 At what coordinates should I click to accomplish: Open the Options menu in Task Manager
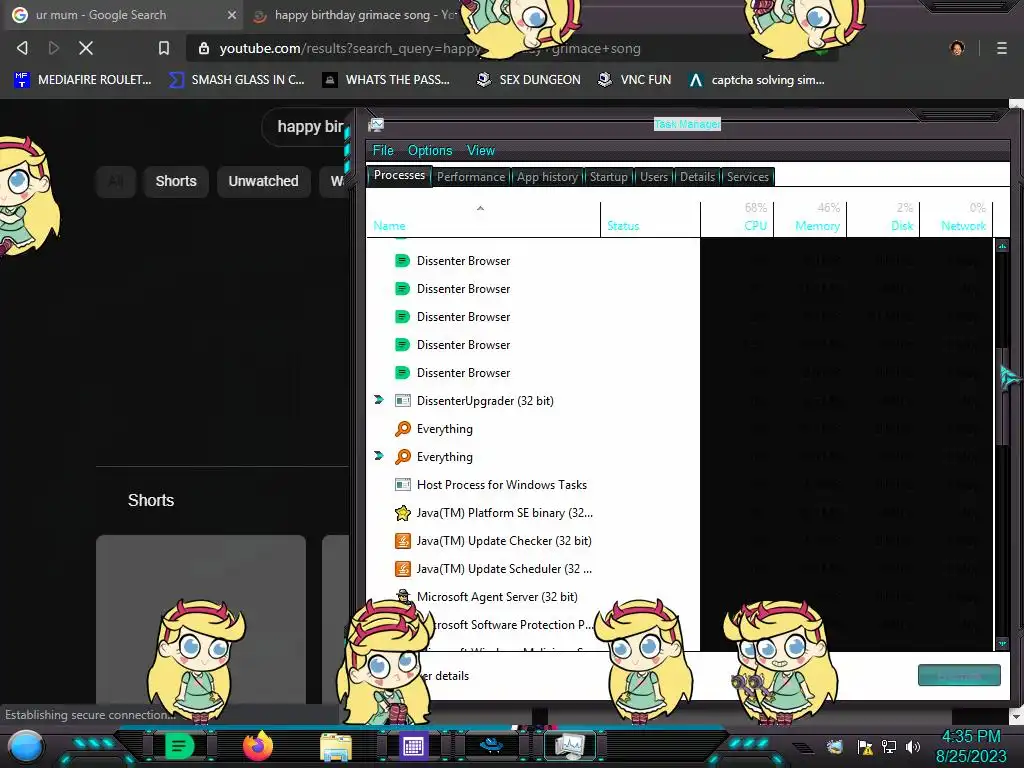click(x=430, y=150)
